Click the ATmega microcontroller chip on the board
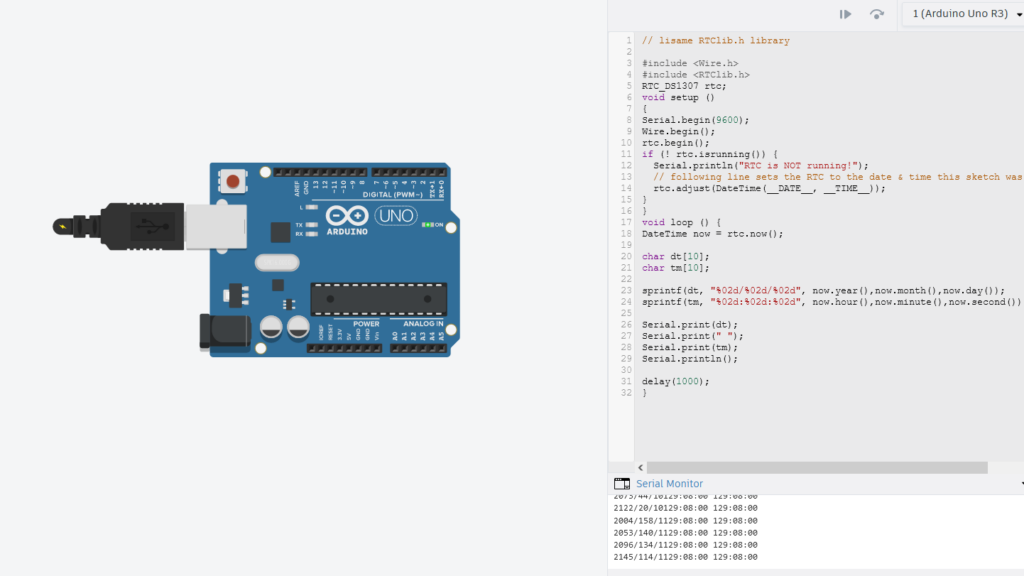 click(x=379, y=299)
